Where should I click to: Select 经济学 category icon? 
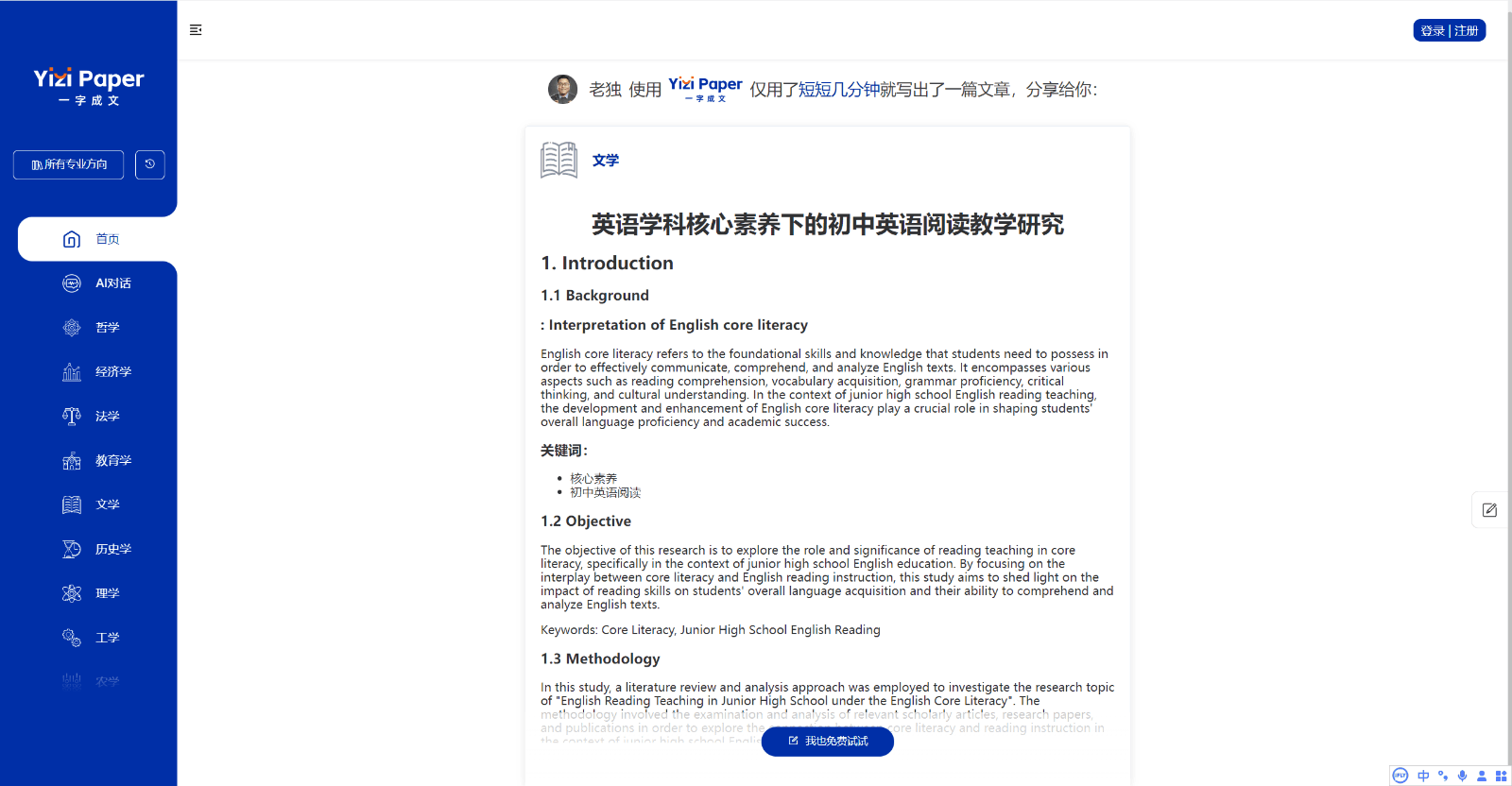pos(72,372)
